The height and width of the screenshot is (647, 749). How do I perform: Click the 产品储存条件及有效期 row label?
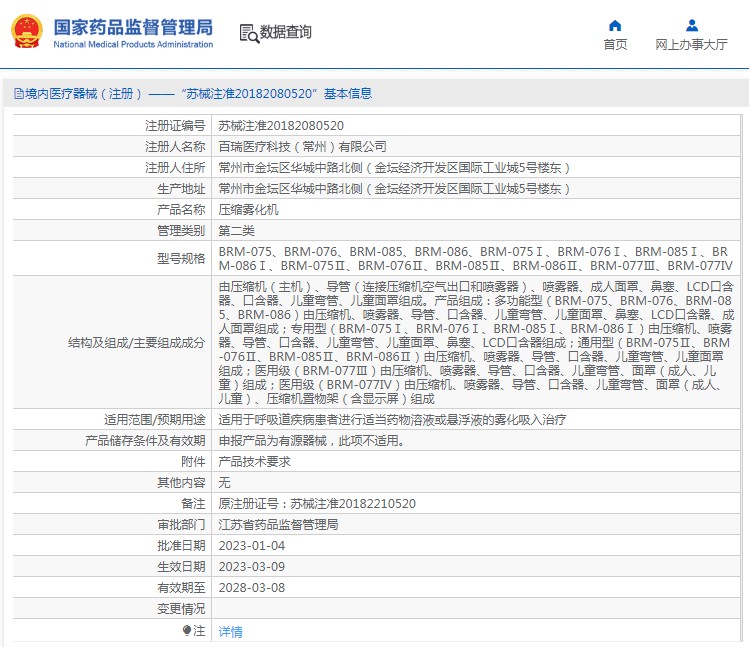[145, 441]
